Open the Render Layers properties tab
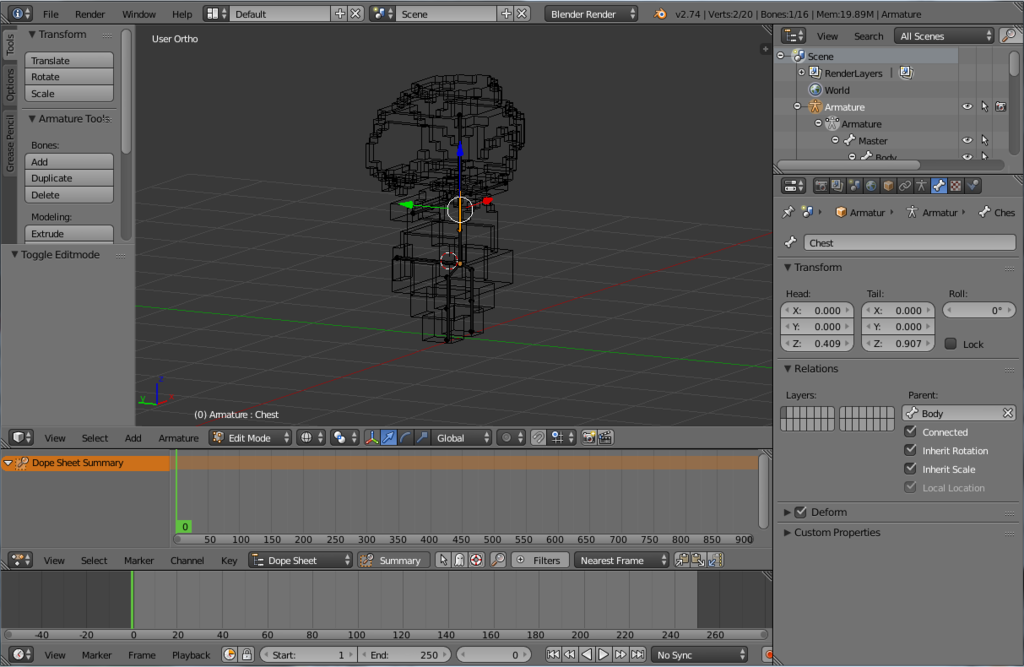Viewport: 1024px width, 667px height. point(837,186)
